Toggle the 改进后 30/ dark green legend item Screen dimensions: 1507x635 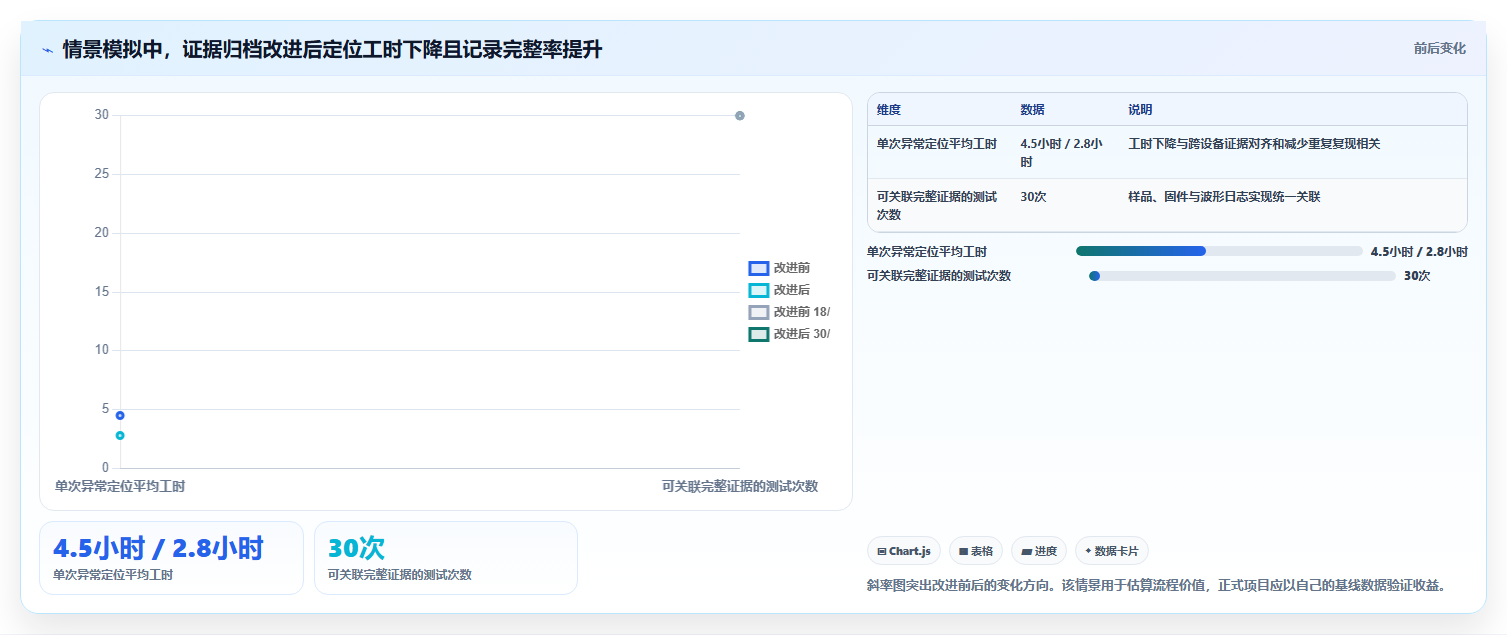click(789, 334)
